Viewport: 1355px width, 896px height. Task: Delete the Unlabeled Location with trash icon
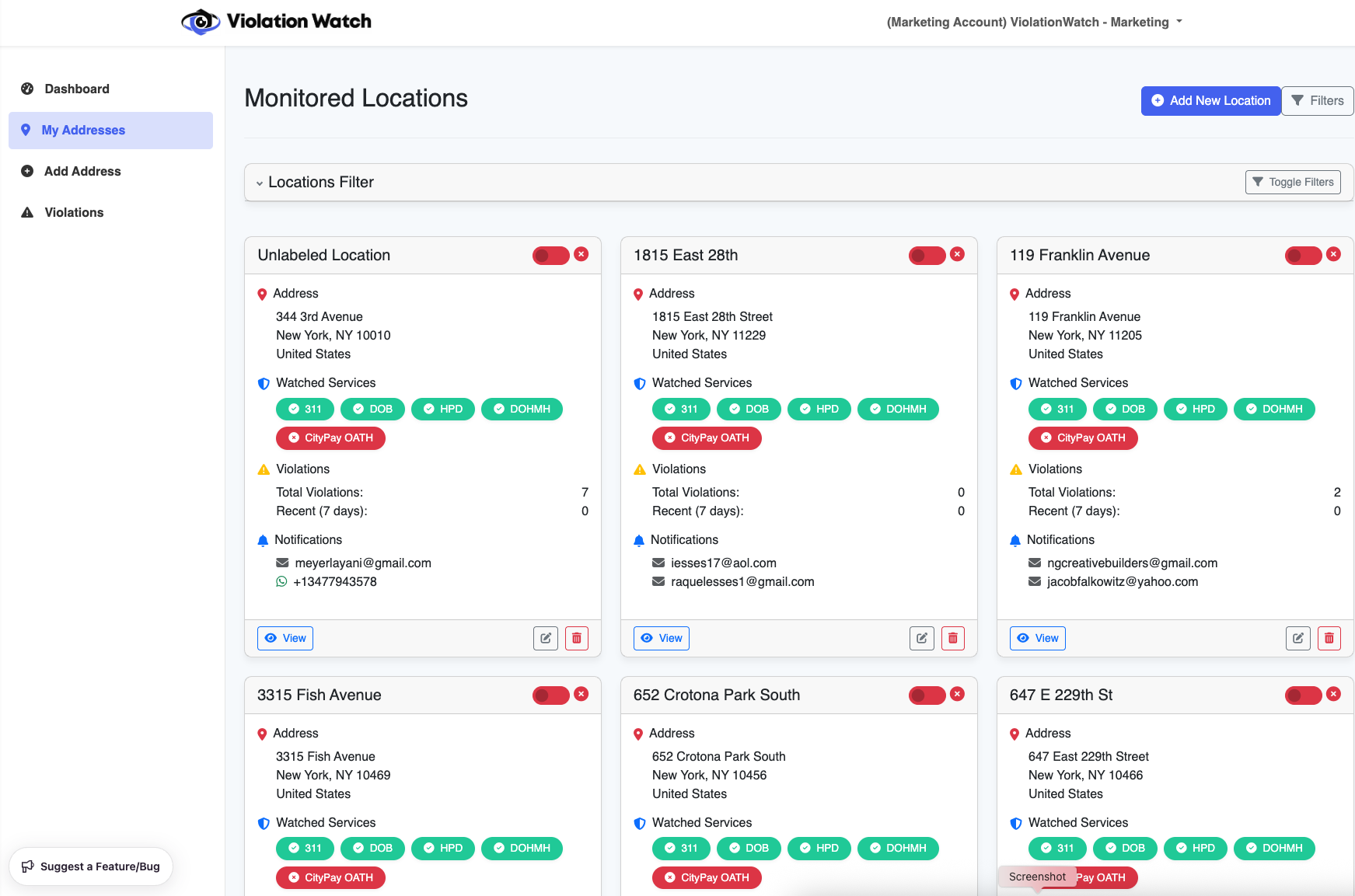pyautogui.click(x=577, y=638)
